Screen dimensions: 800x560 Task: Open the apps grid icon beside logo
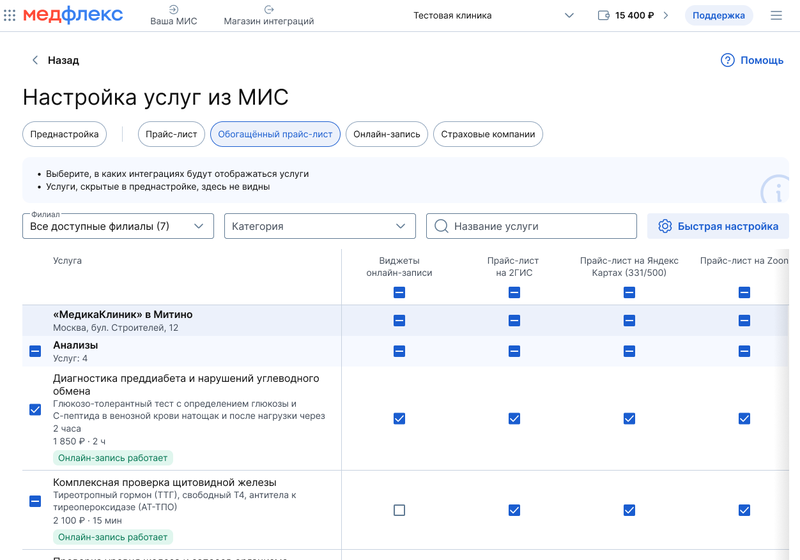(x=9, y=15)
